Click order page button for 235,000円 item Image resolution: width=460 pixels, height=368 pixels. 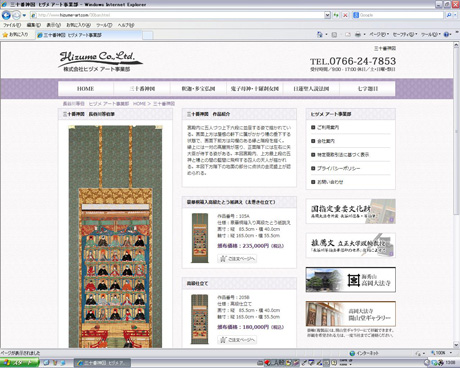[x=237, y=259]
